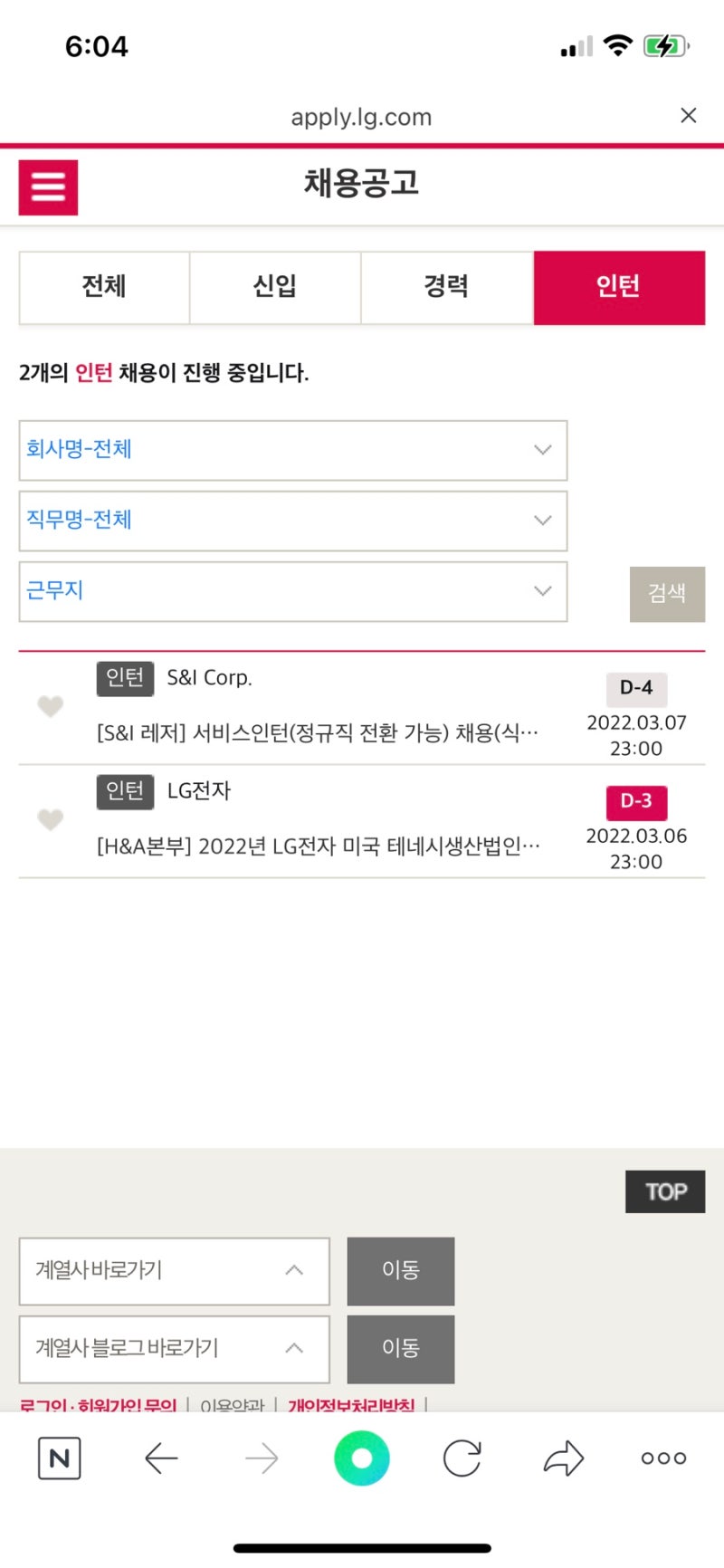Expand the 회사명-전체 dropdown

(x=292, y=450)
